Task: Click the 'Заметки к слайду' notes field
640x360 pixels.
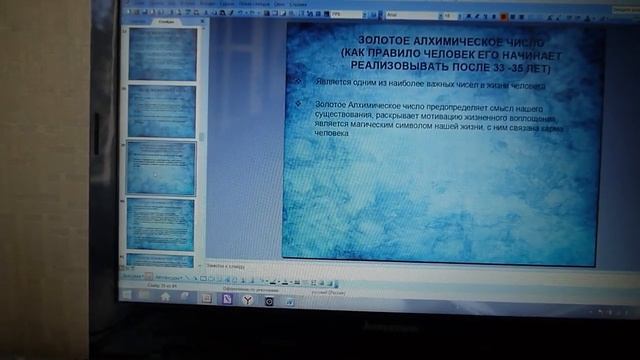Action: pyautogui.click(x=225, y=267)
